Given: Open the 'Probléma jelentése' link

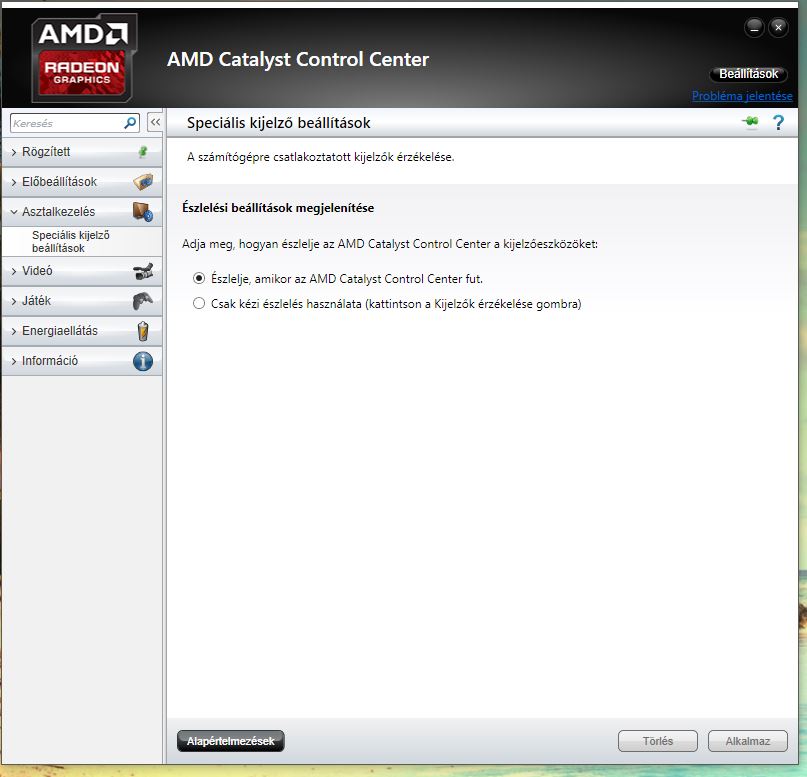Looking at the screenshot, I should 742,96.
